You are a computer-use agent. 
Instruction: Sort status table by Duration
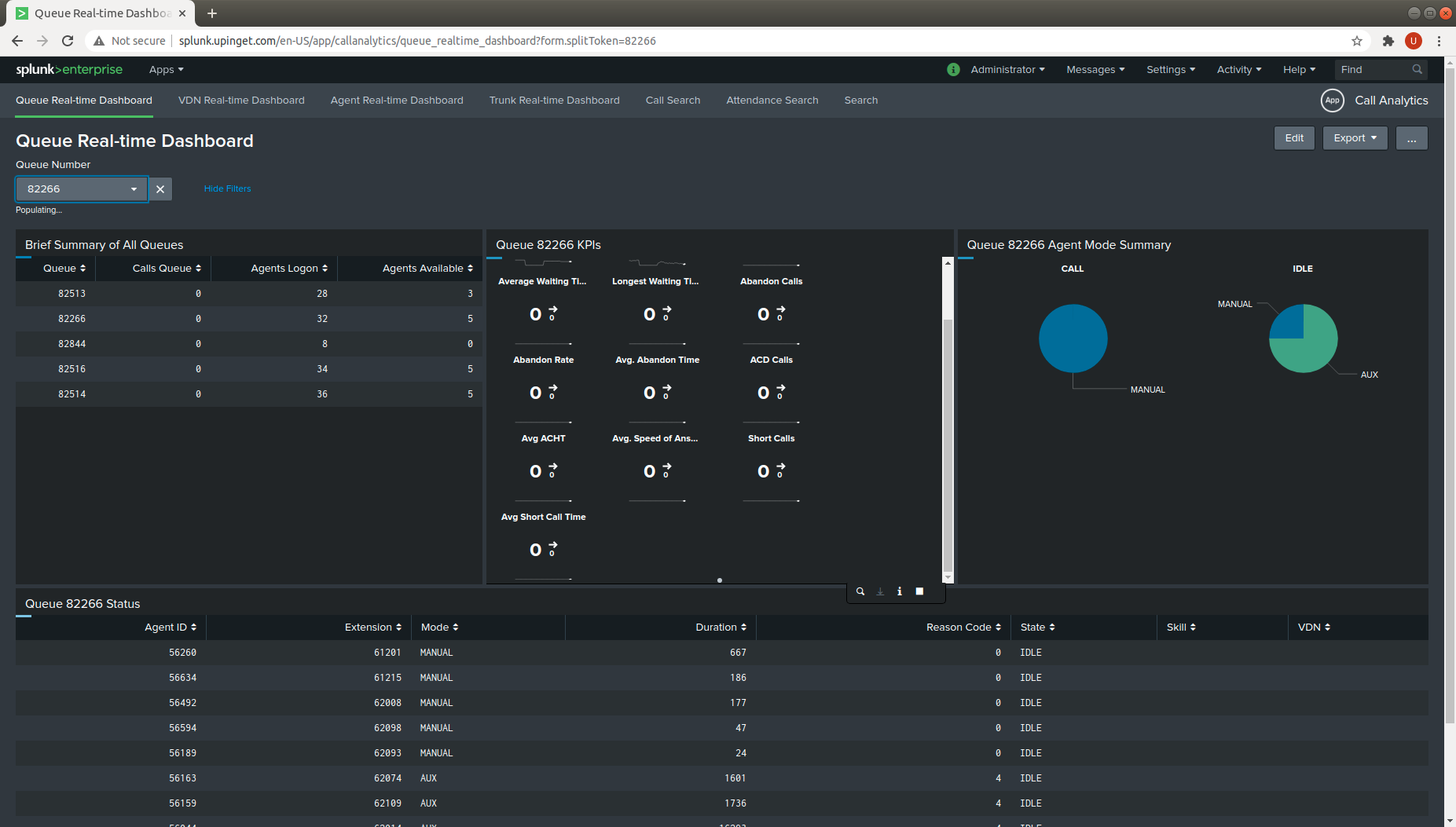(721, 627)
